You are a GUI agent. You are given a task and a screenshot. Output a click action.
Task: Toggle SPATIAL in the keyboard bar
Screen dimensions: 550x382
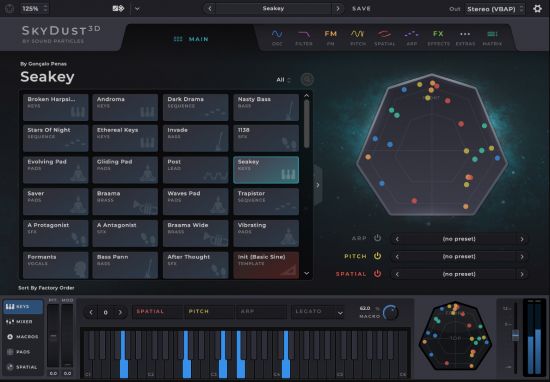[157, 311]
